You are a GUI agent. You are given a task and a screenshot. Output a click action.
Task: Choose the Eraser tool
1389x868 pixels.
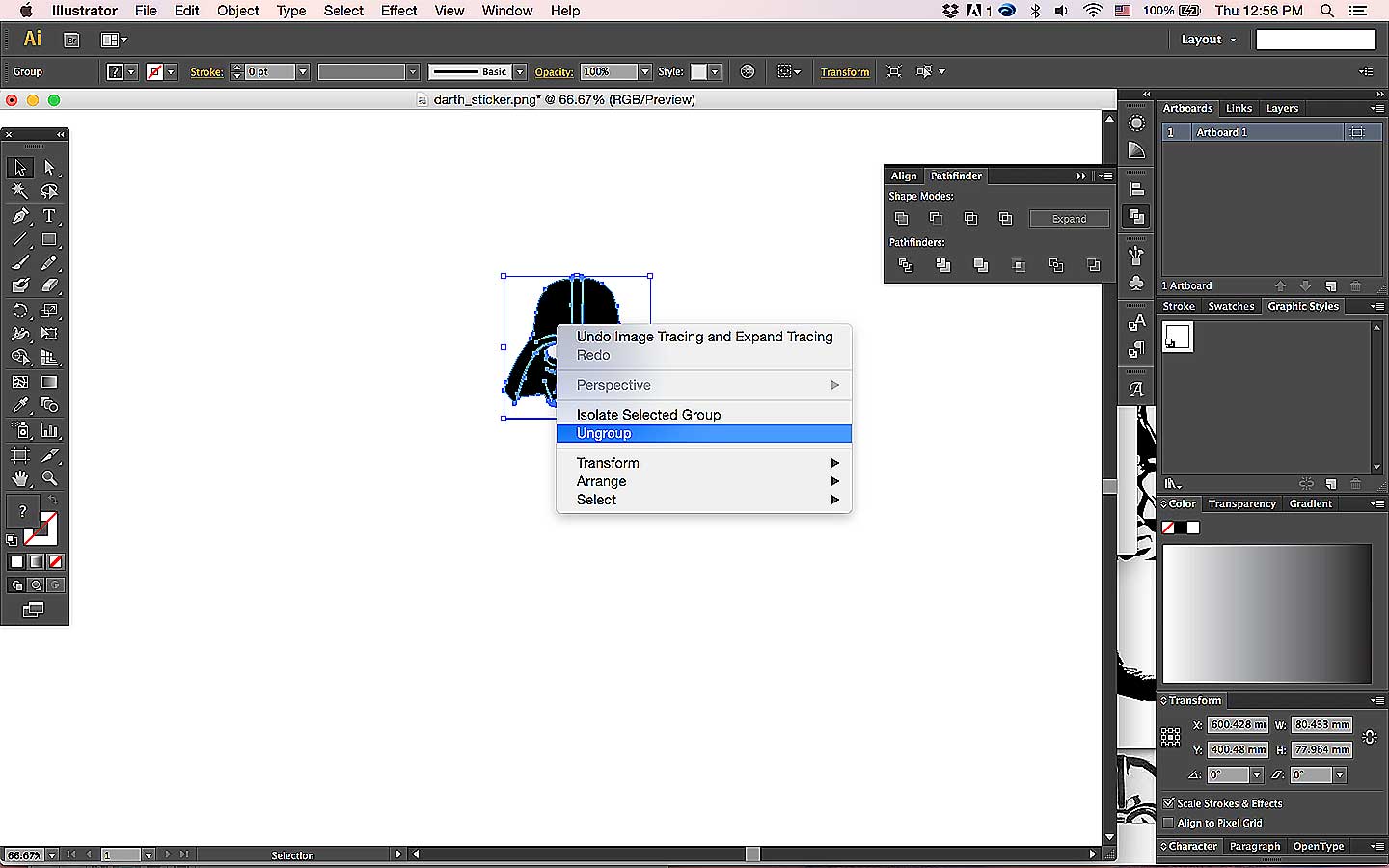49,285
